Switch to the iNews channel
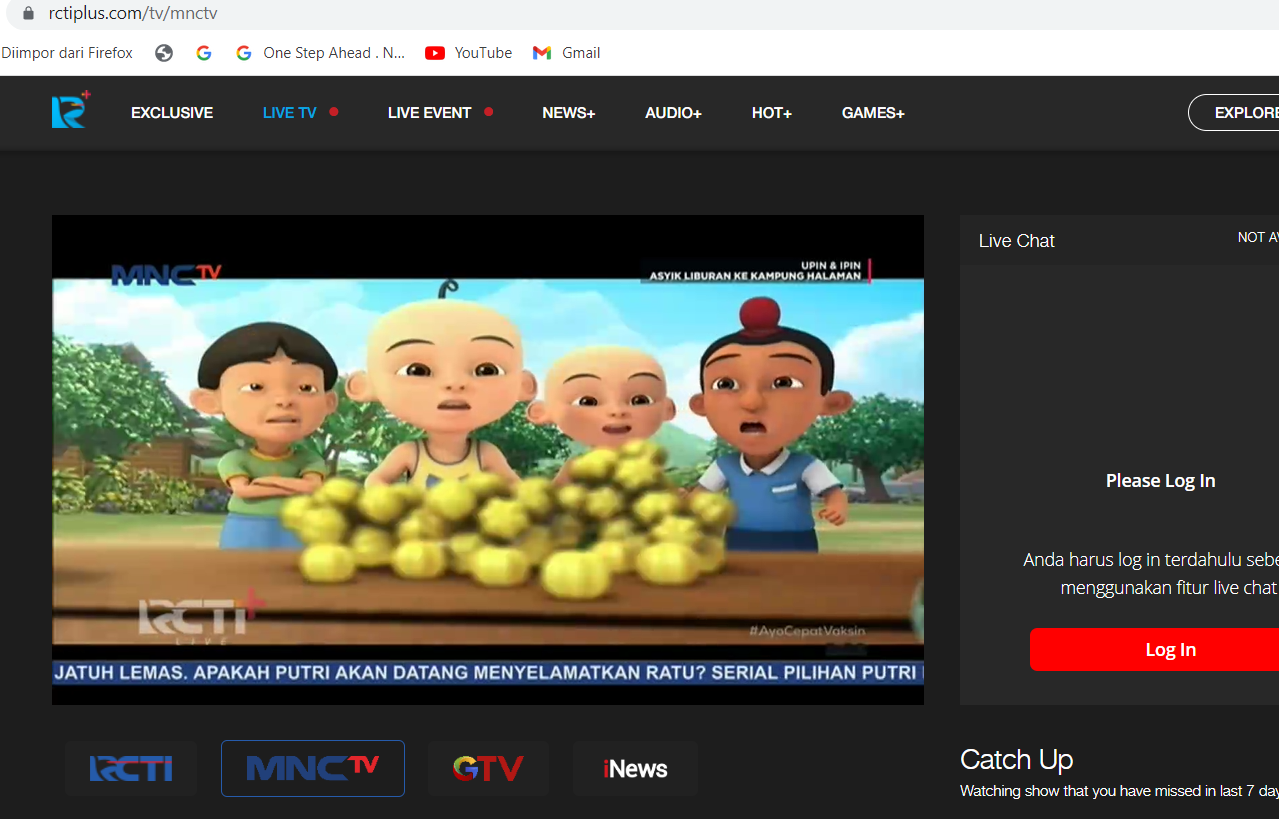Image resolution: width=1279 pixels, height=819 pixels. tap(636, 768)
